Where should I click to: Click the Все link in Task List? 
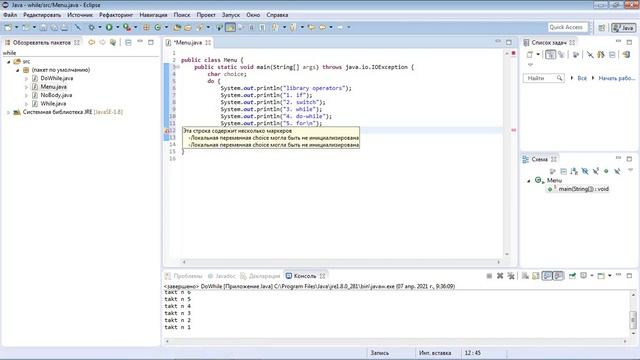point(582,78)
